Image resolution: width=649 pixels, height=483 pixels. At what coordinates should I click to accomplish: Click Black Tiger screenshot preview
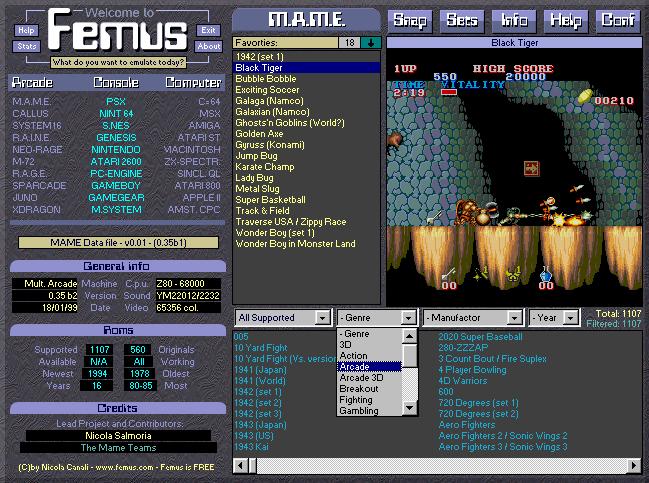[514, 178]
